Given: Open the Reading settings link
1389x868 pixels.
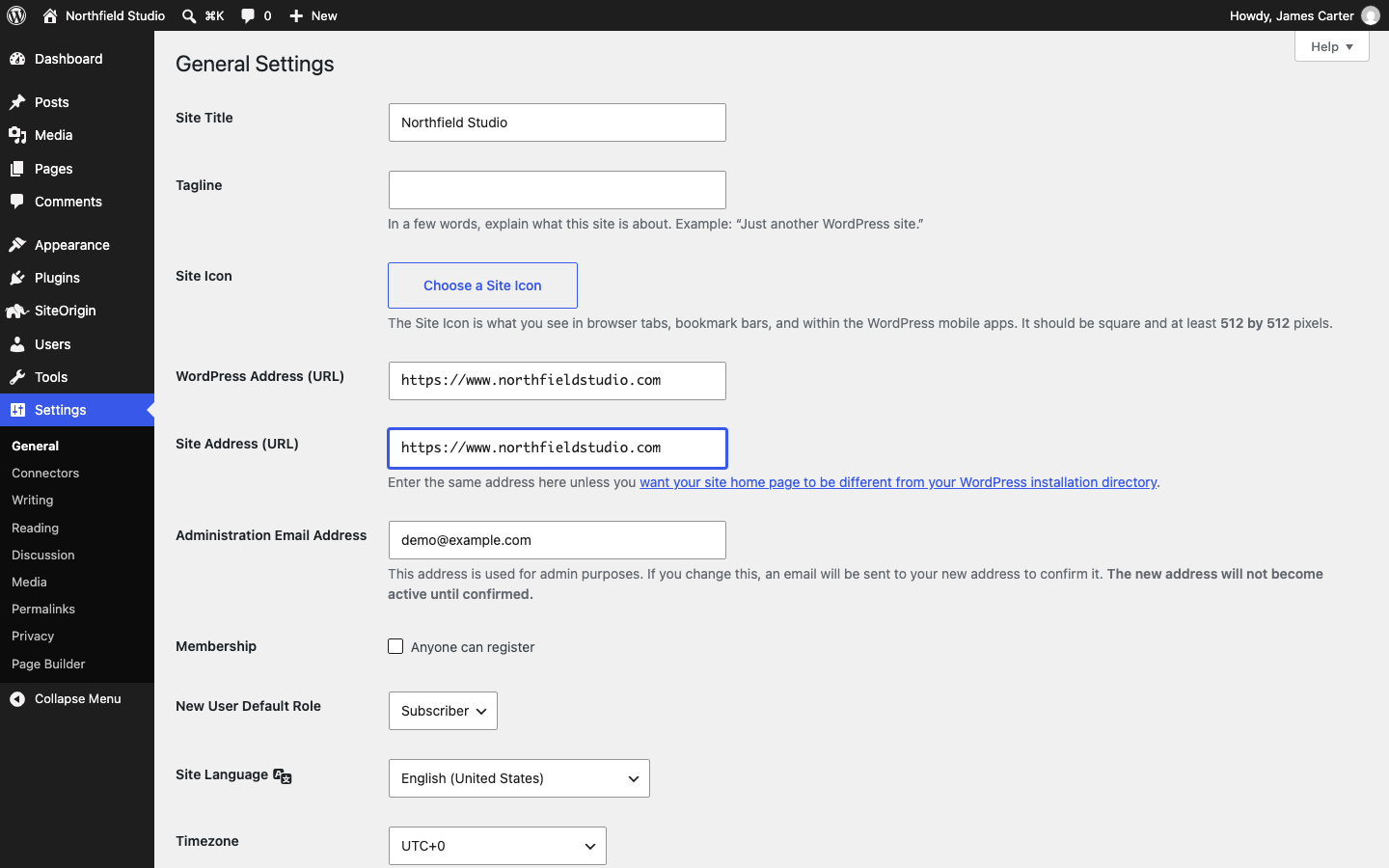Looking at the screenshot, I should point(35,529).
